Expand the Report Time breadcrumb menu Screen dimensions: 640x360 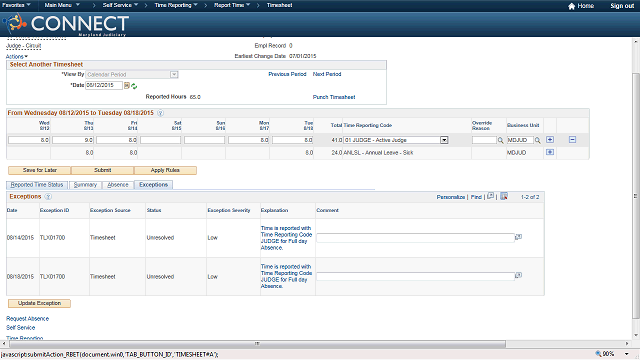click(x=232, y=5)
